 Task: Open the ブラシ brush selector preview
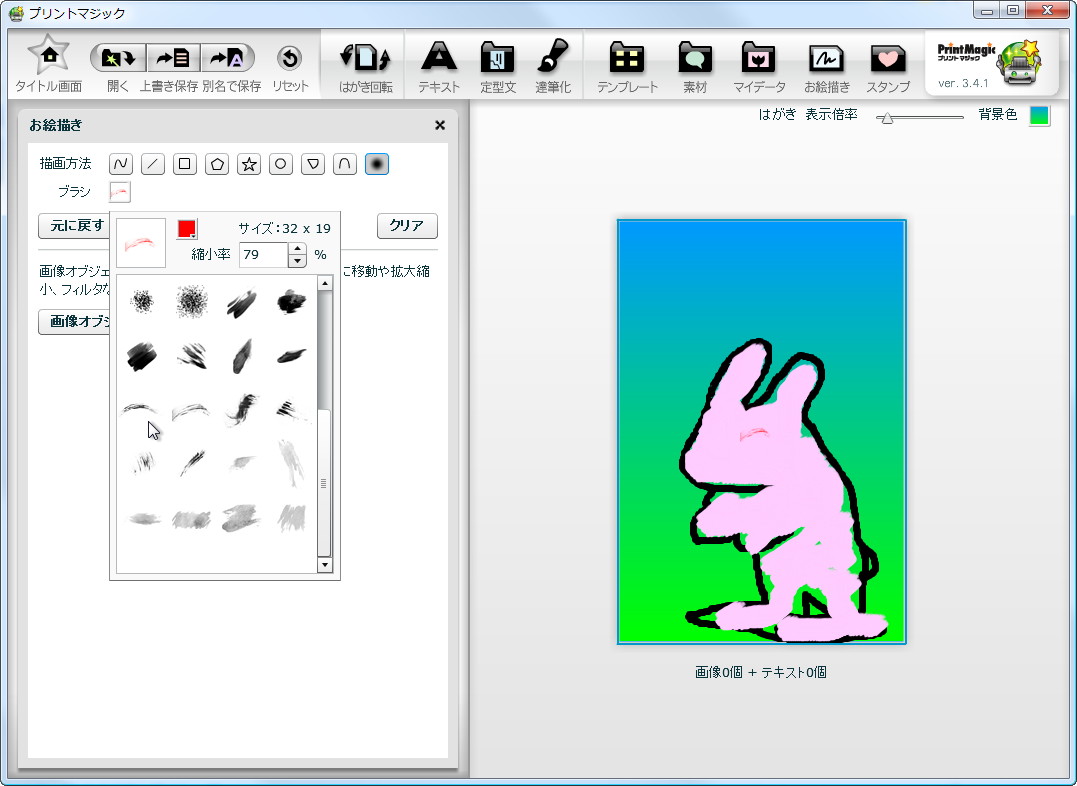pos(120,192)
